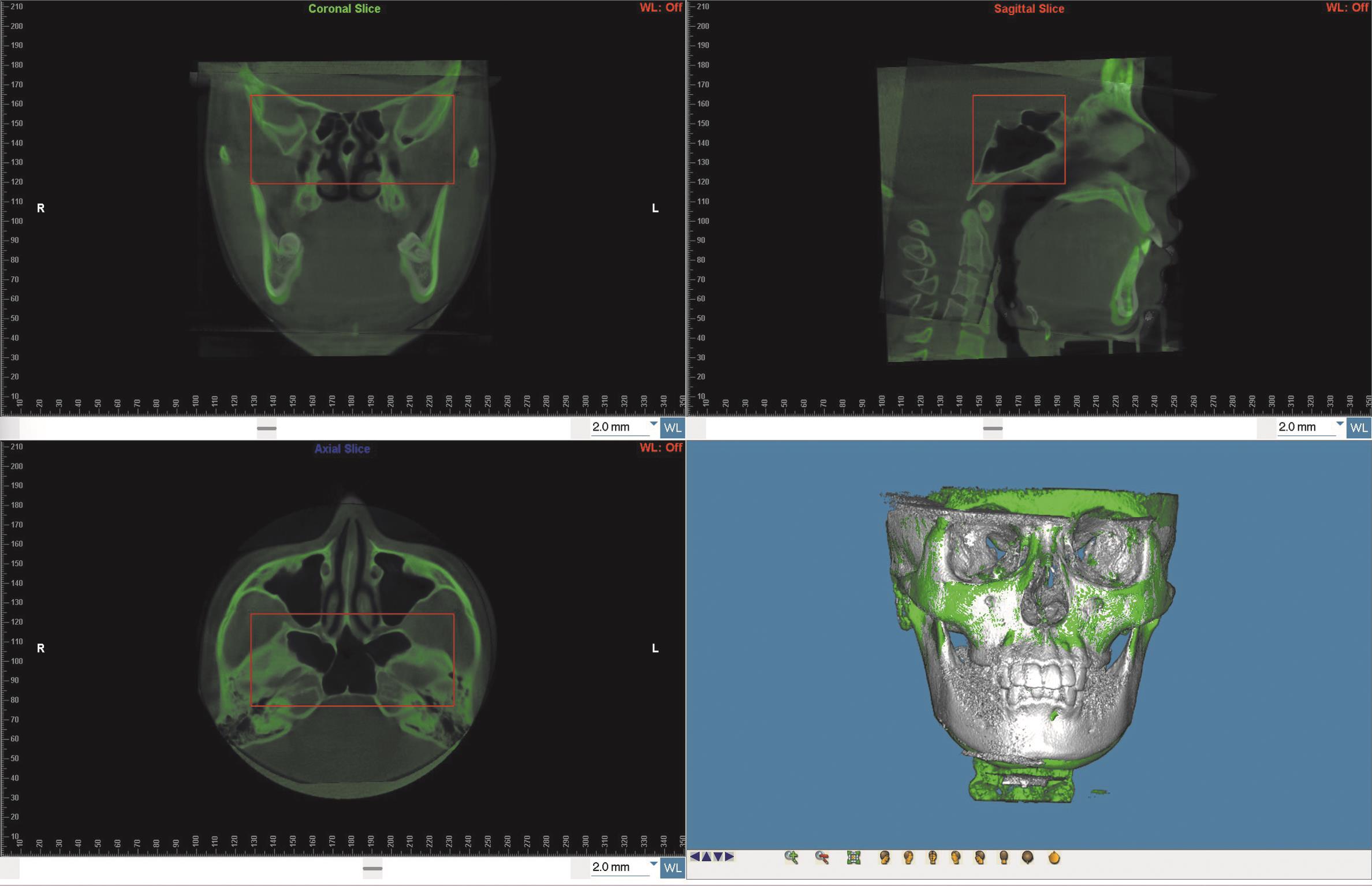
Task: Open Axial slice thickness 2.0 mm dropdown
Action: tap(653, 864)
